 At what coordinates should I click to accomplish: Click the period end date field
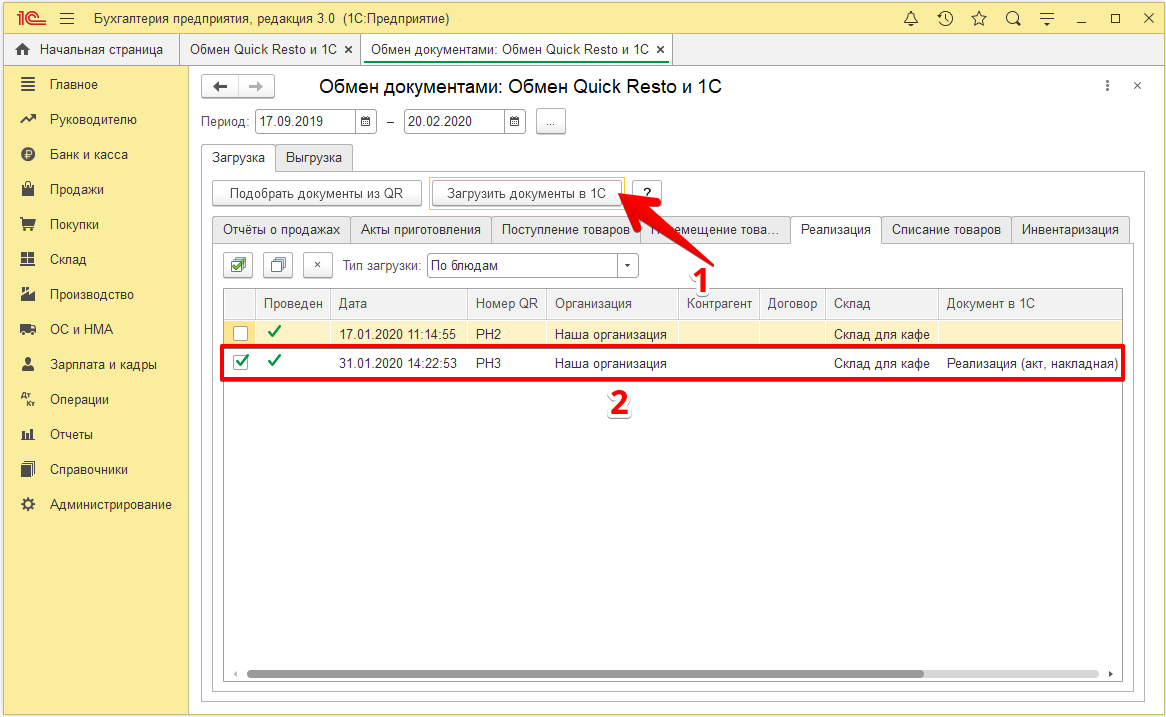pyautogui.click(x=454, y=121)
